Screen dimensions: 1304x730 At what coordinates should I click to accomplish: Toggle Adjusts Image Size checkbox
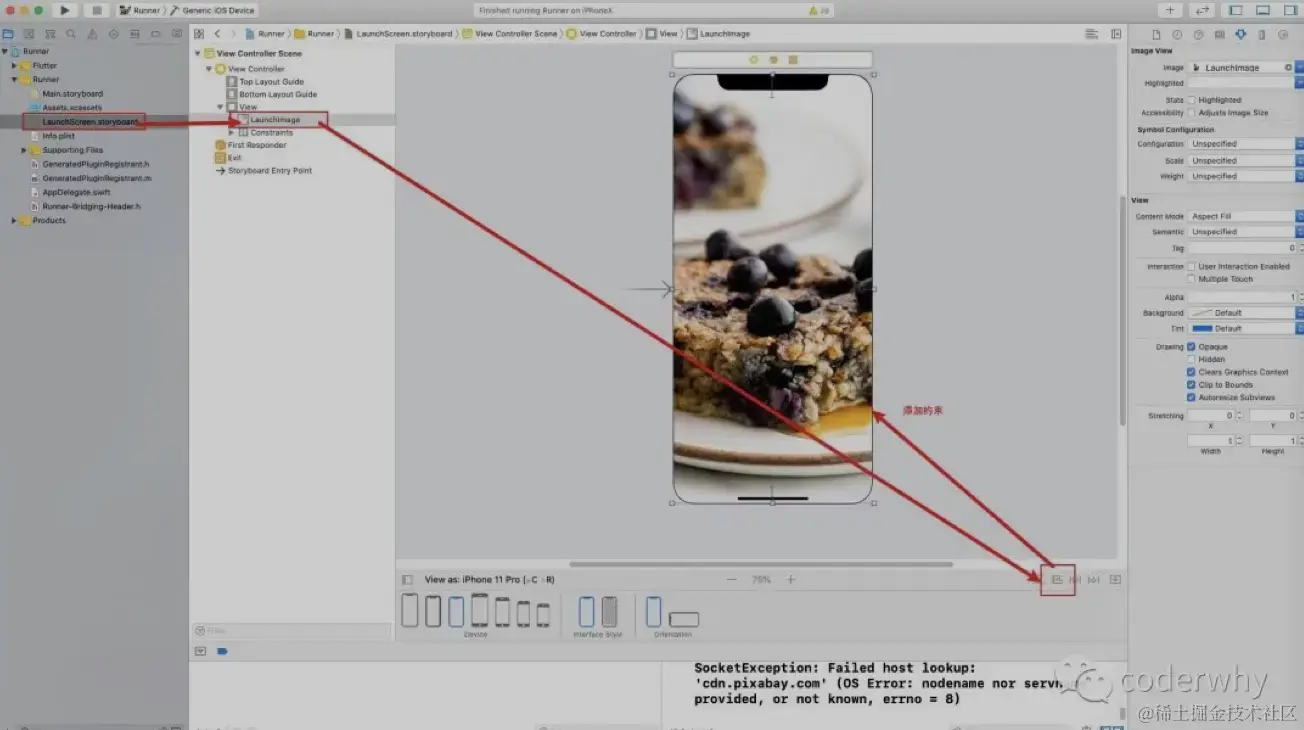(x=1192, y=113)
